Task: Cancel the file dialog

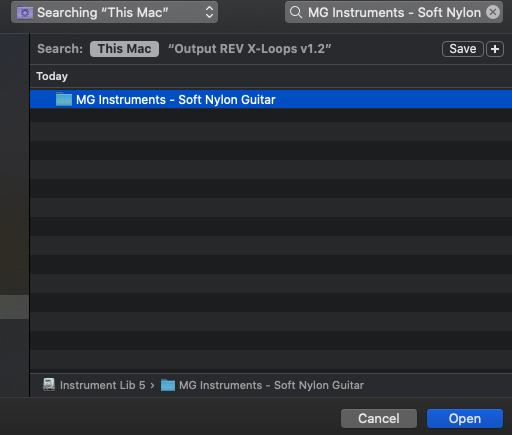Action: 379,418
